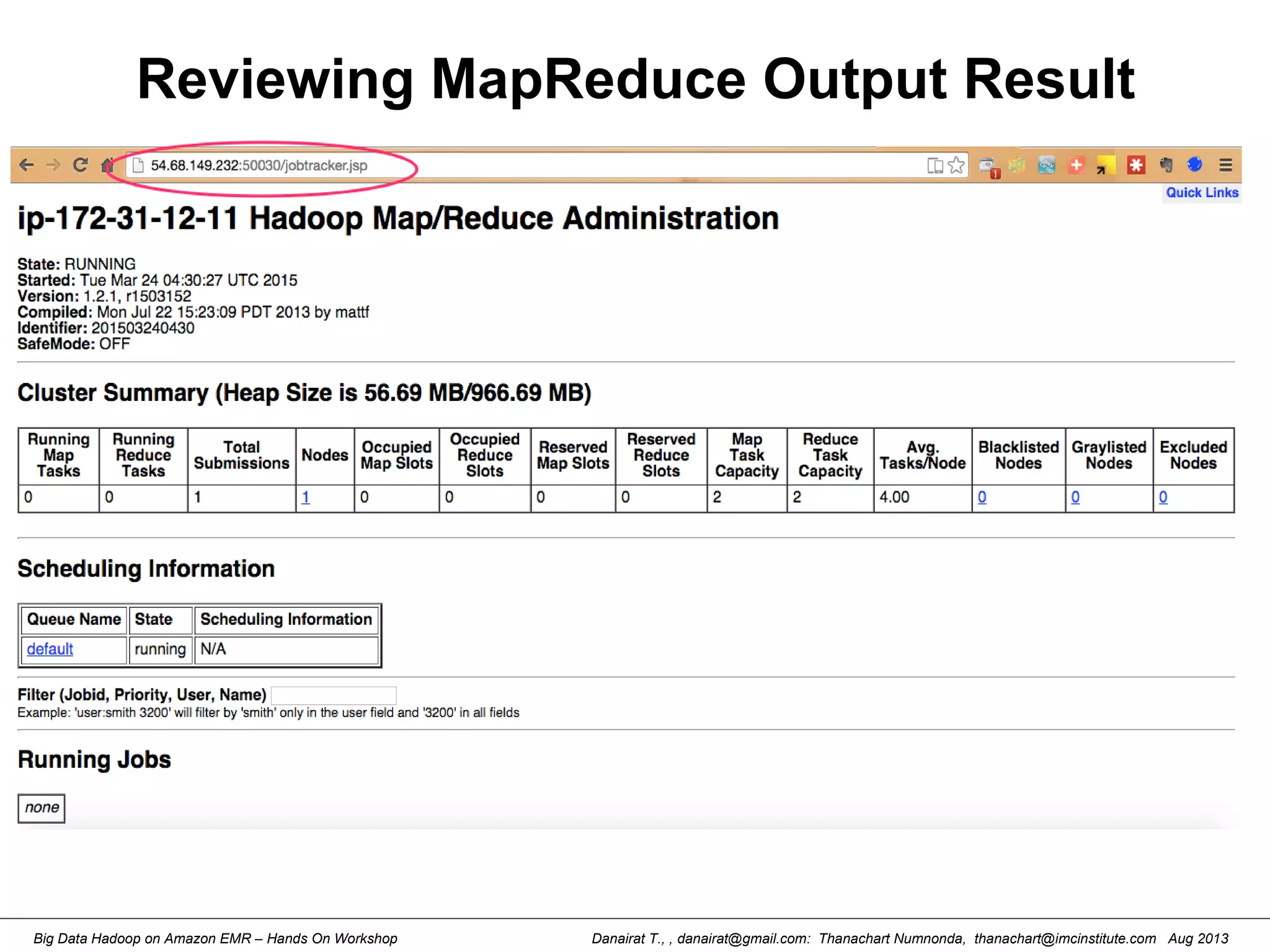Click the job Filter text box
Viewport: 1270px width, 952px height.
coord(334,695)
